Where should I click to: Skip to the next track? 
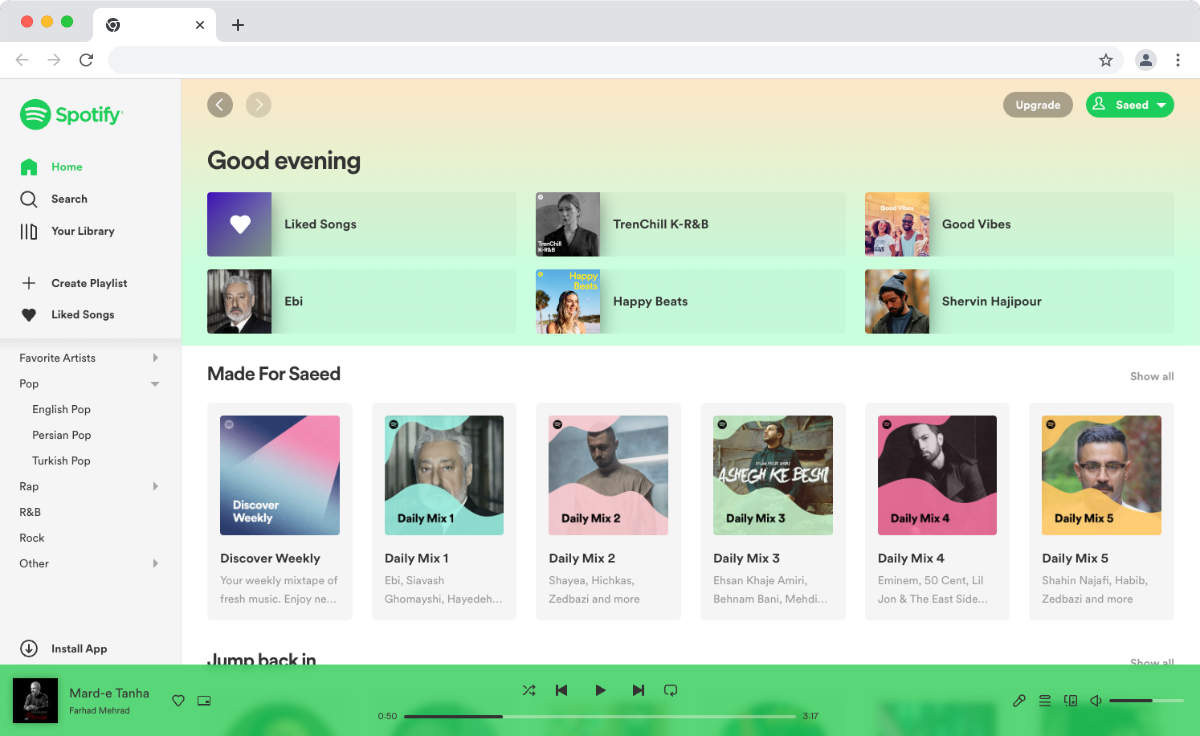coord(638,690)
